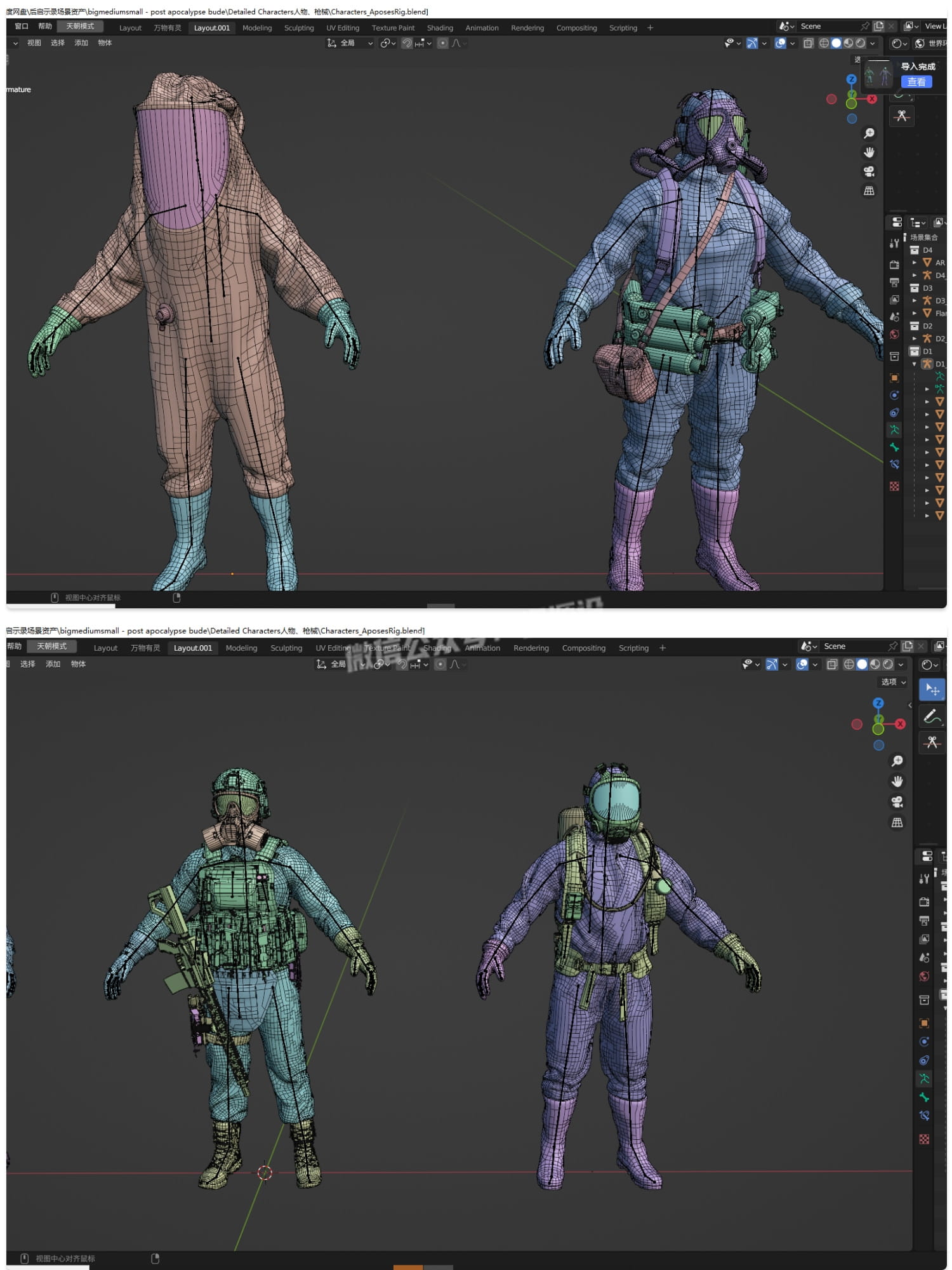Click the imported characters thumbnail in popup

click(x=878, y=75)
